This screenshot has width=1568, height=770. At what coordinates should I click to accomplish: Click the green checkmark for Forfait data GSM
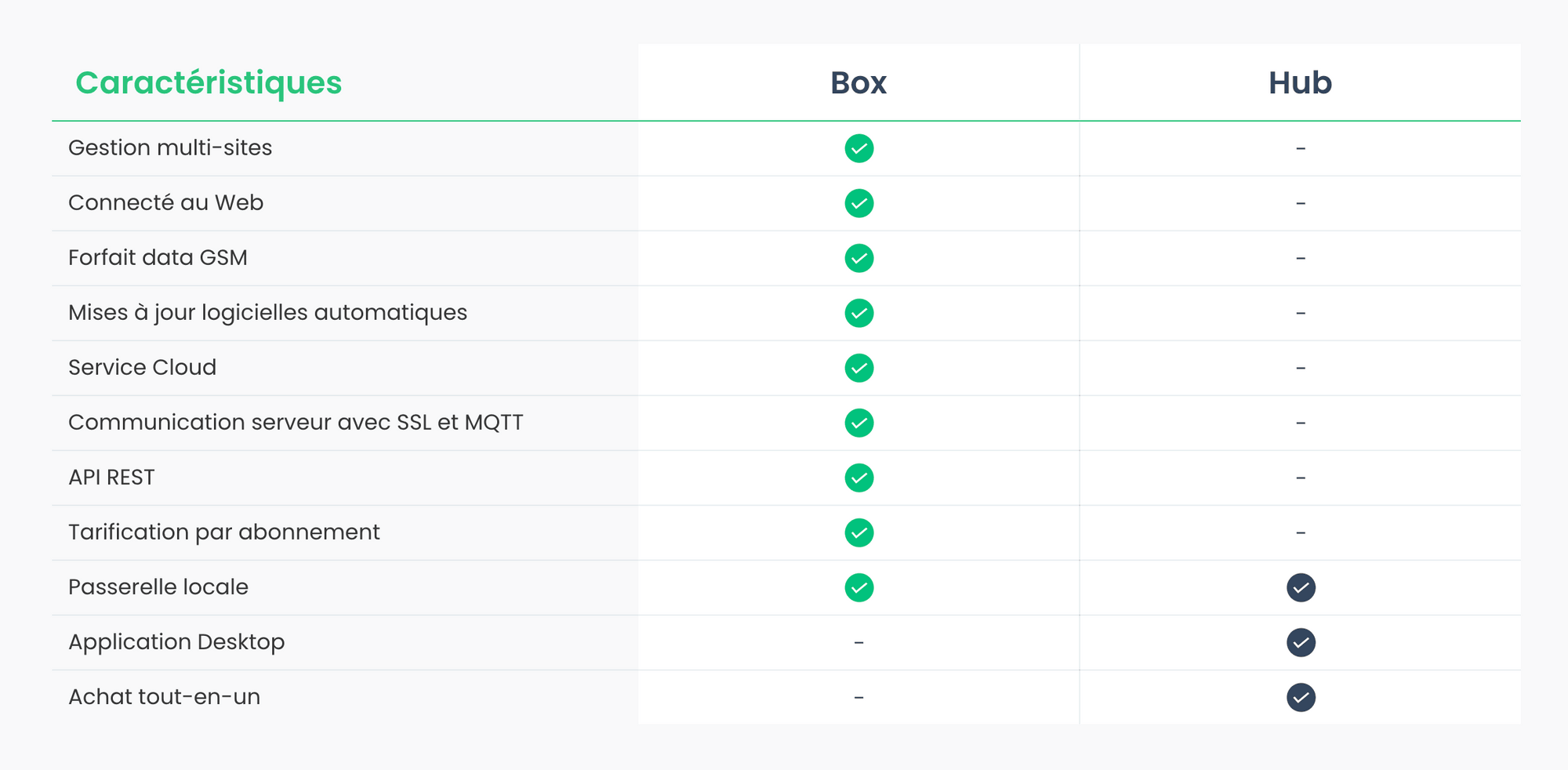click(858, 258)
